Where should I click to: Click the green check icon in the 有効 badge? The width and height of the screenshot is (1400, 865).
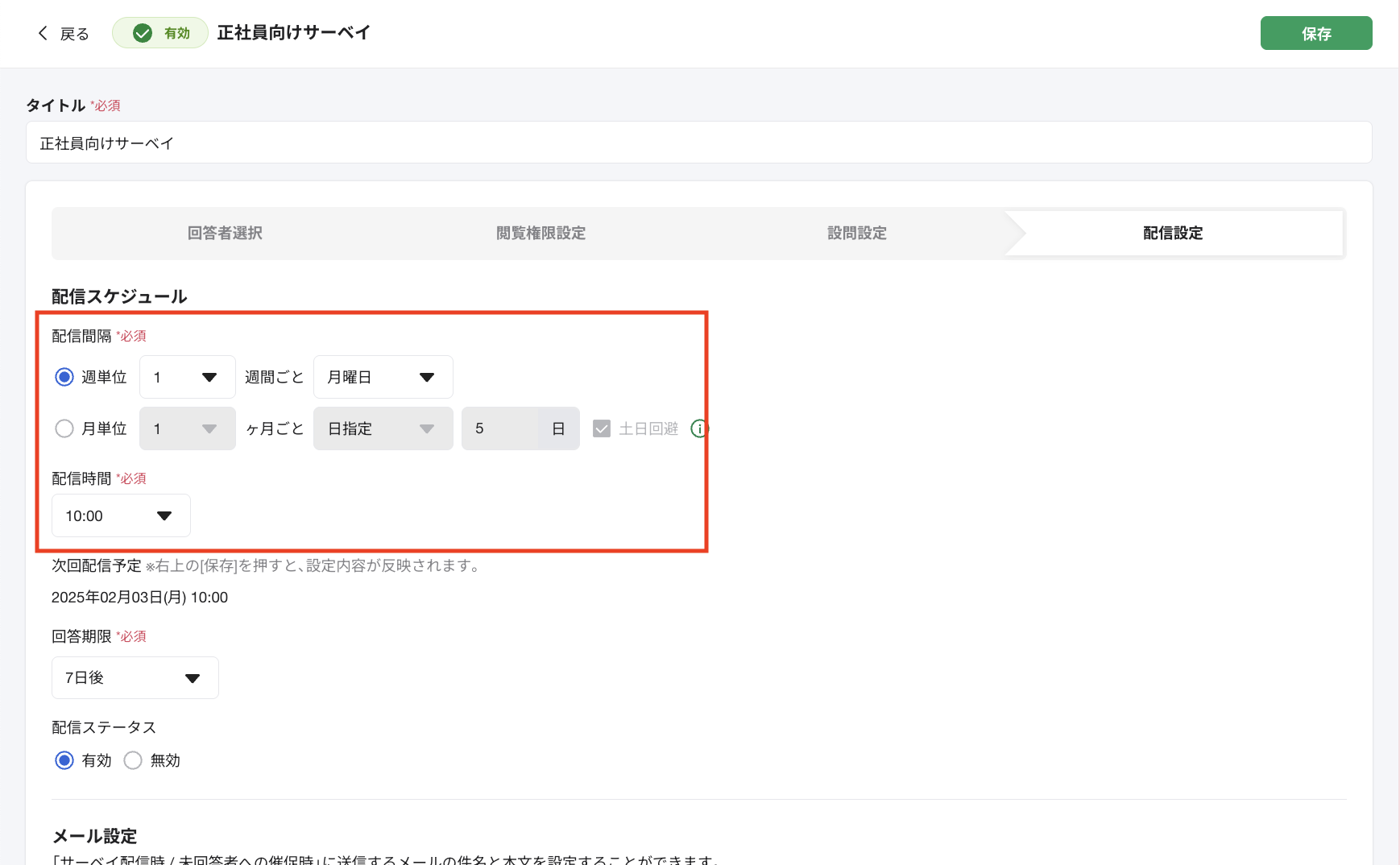click(x=143, y=33)
